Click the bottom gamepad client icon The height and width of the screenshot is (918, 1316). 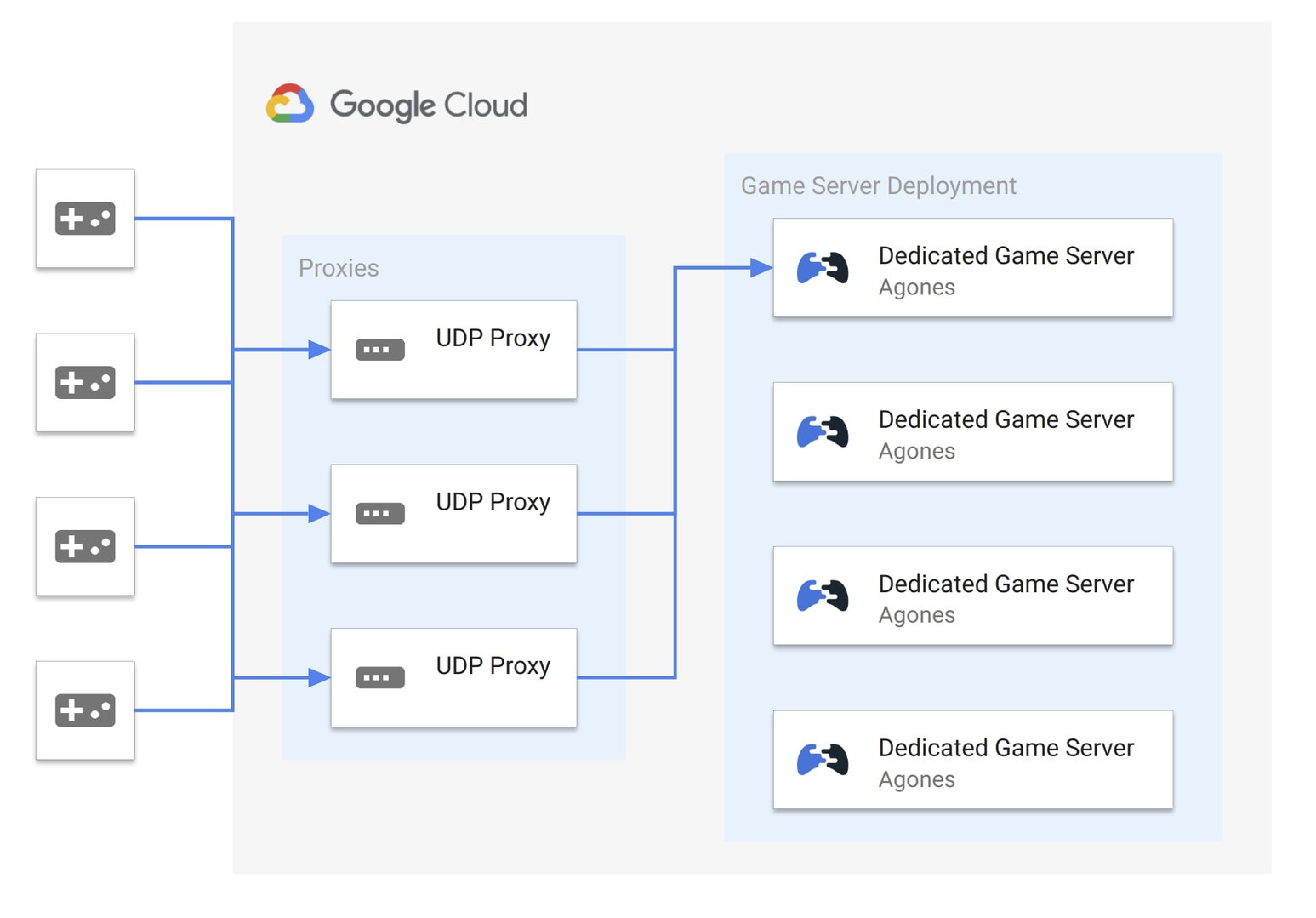(x=84, y=711)
